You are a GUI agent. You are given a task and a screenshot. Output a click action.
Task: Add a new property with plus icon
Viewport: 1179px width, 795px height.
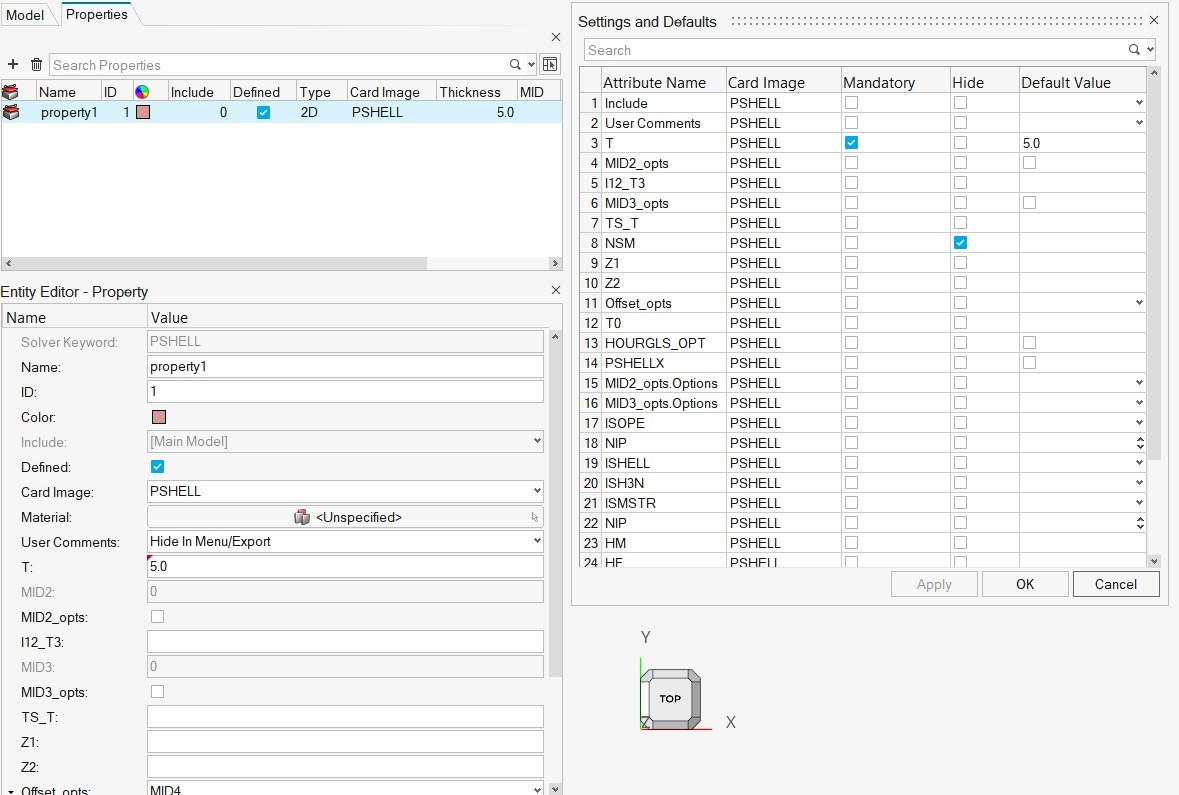(13, 65)
